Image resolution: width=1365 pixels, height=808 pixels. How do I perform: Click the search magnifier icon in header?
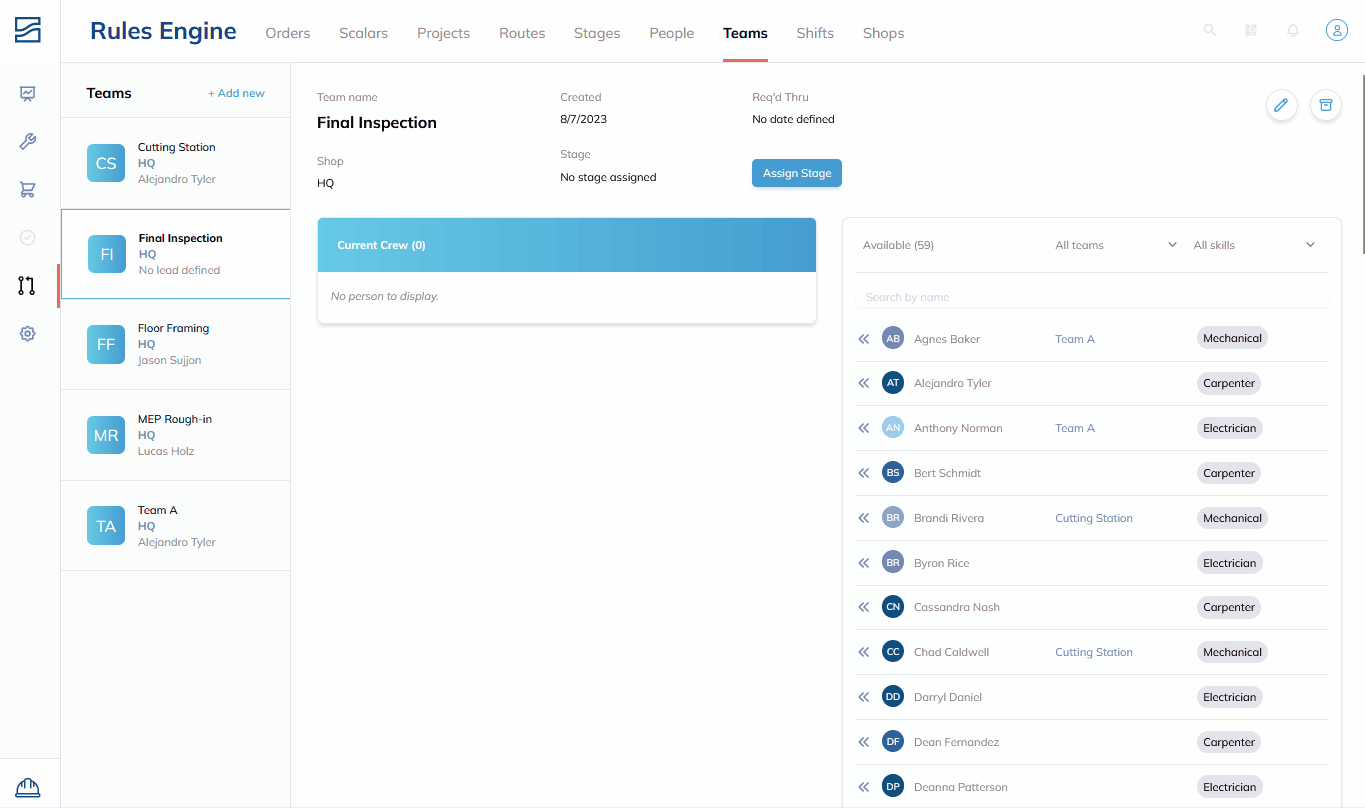pos(1210,31)
